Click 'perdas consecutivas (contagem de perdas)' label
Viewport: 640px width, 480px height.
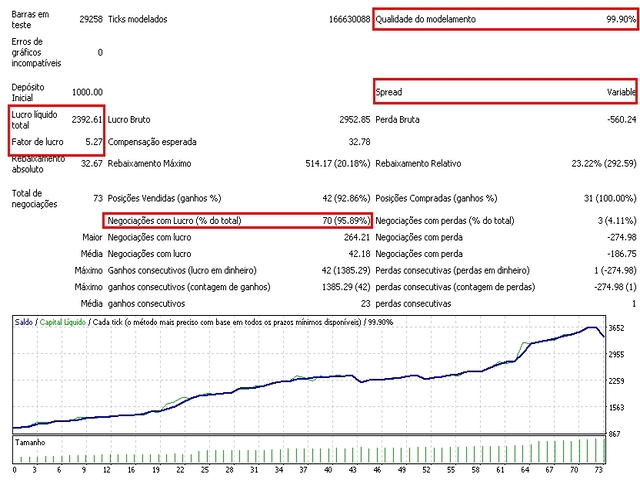tap(455, 287)
